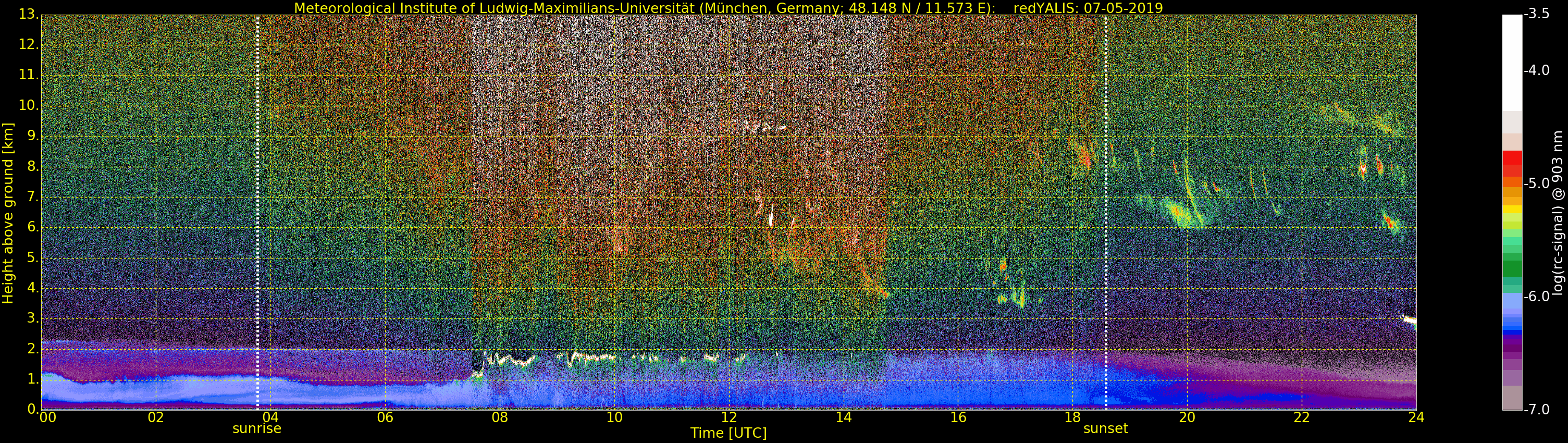
Task: Select the white dotted sunrise line in the plot
Action: click(x=257, y=212)
